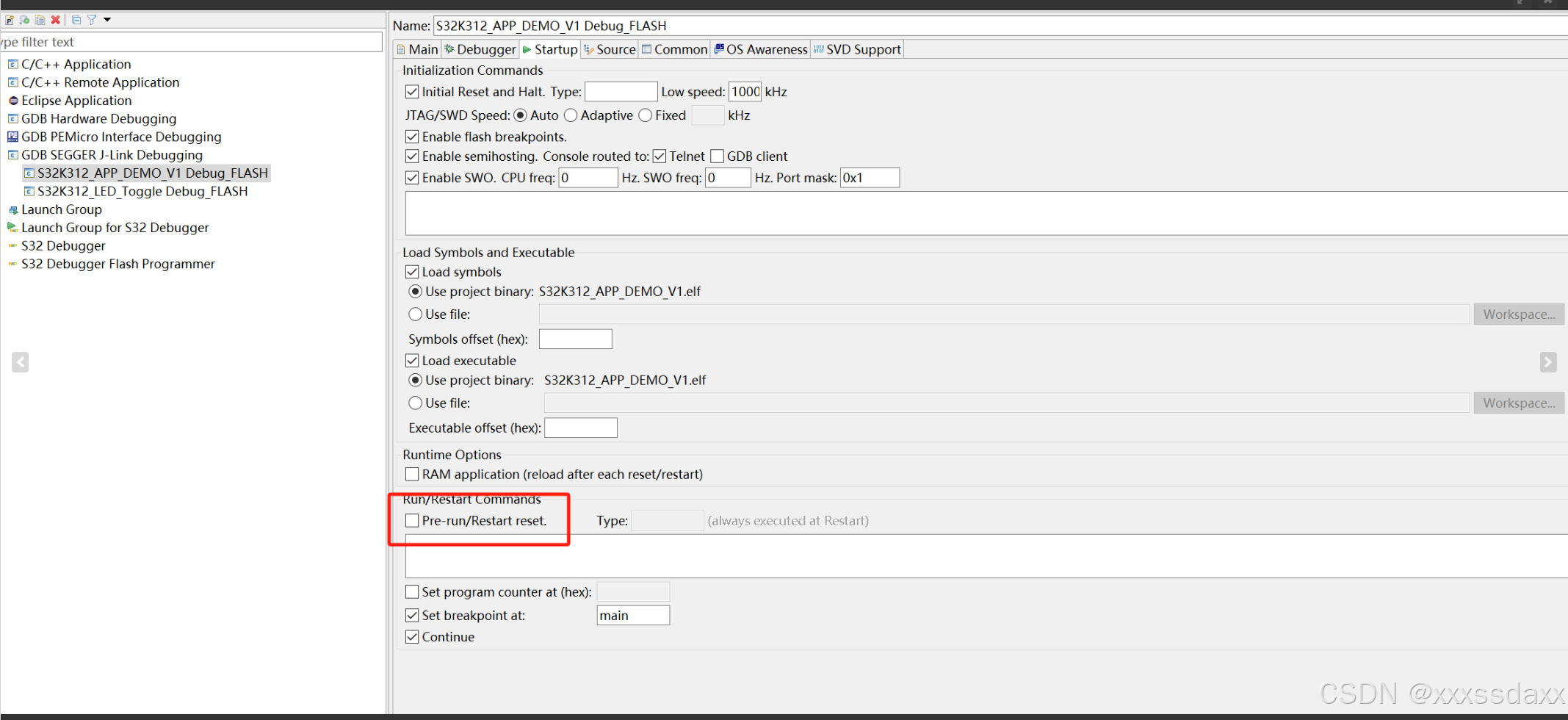Screen dimensions: 1568x720
Task: Toggle Enable flash breakpoints checkbox
Action: tap(412, 137)
